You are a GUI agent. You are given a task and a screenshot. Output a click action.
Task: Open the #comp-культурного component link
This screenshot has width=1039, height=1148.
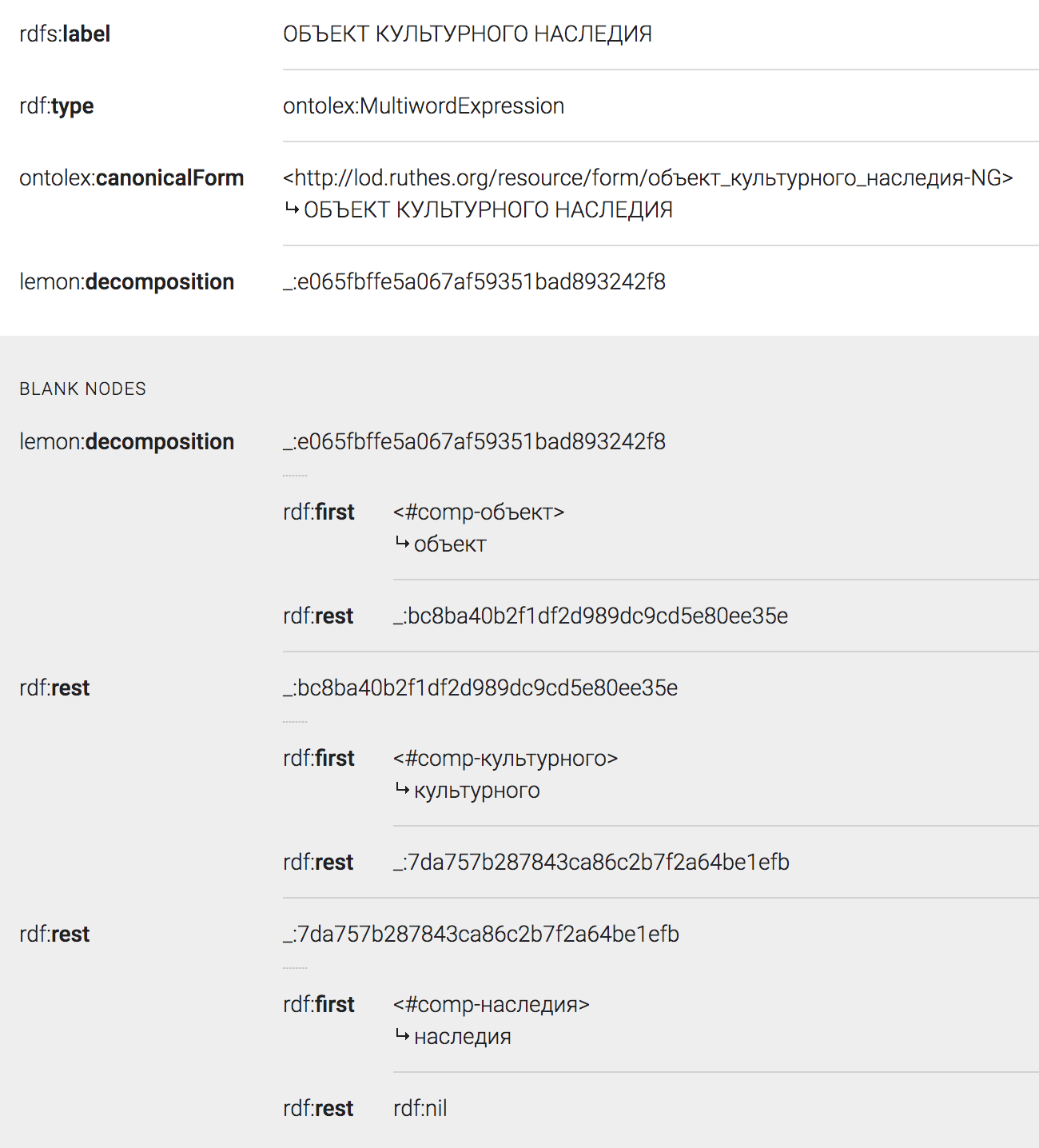click(x=506, y=758)
